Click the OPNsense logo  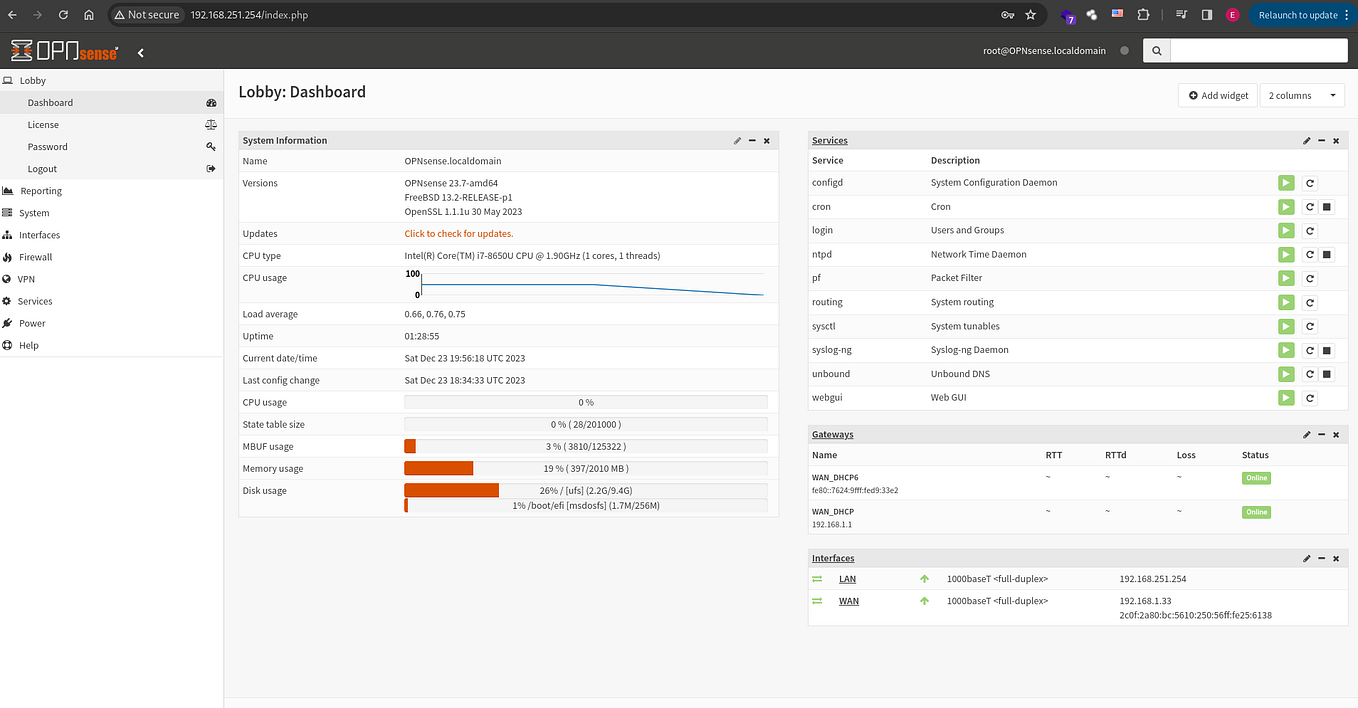pyautogui.click(x=65, y=51)
